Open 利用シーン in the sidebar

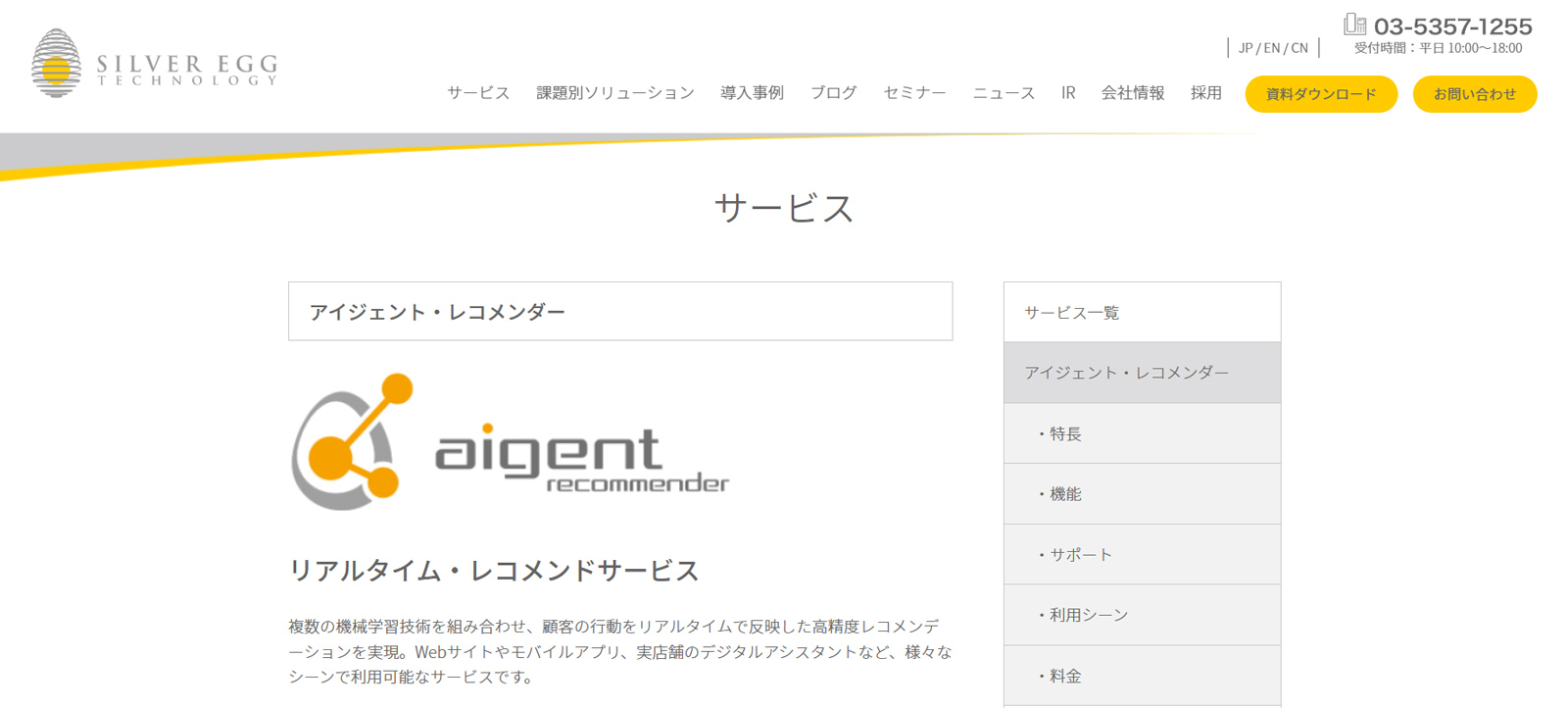1142,616
